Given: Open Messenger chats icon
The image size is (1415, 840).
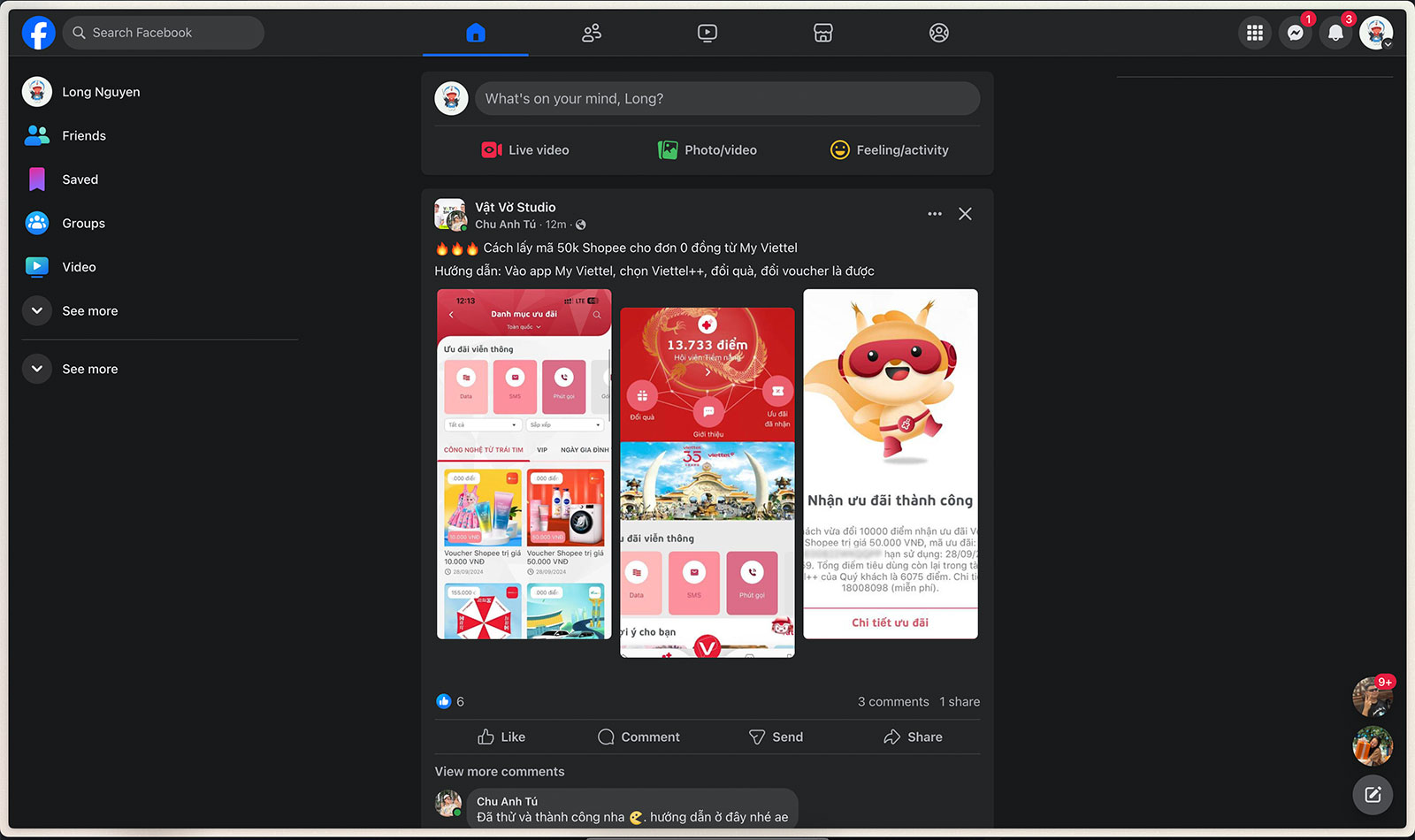Looking at the screenshot, I should [x=1295, y=33].
